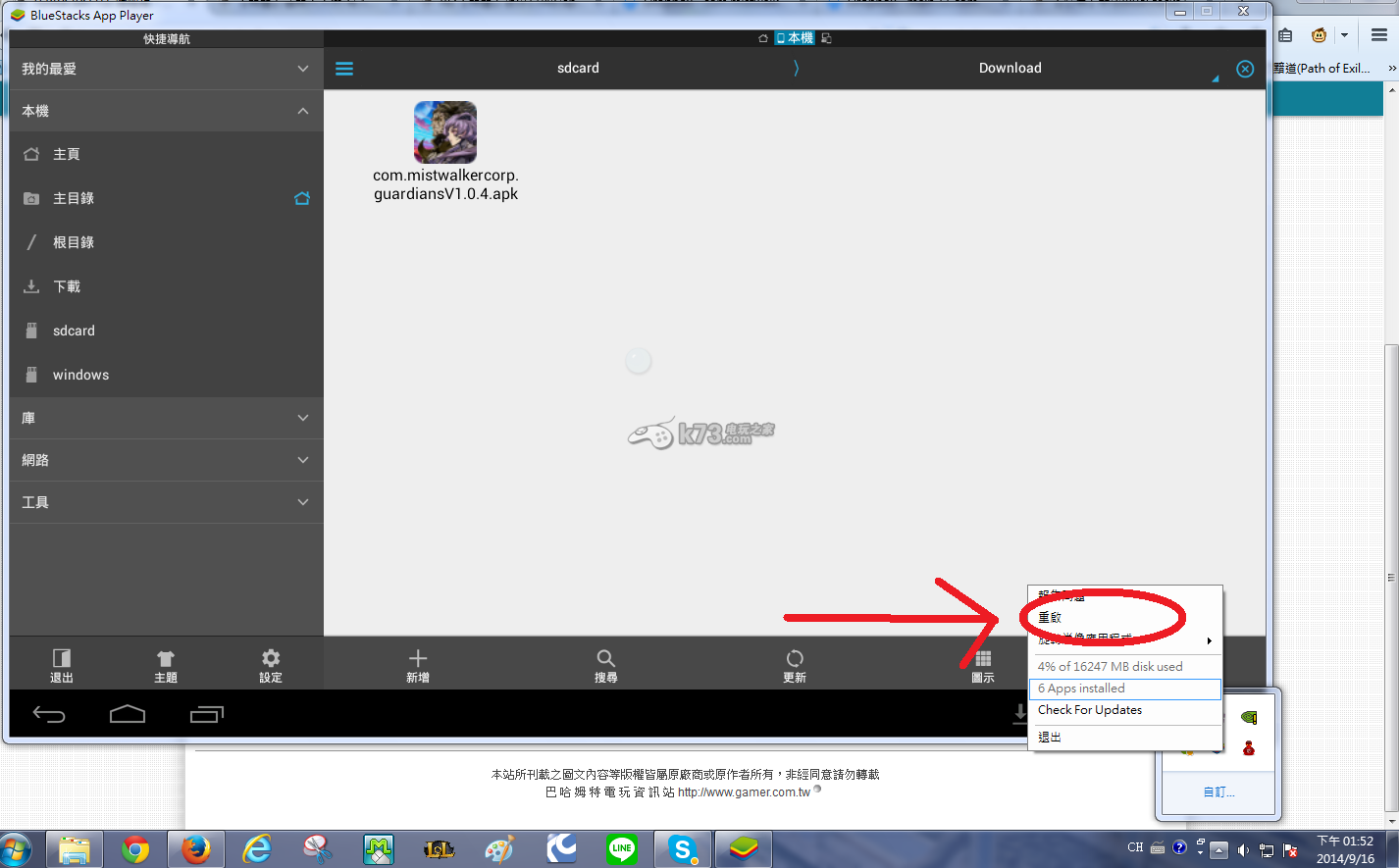This screenshot has height=868, width=1399.
Task: Open dropdown arrow beside monkey extension icon
Action: tap(1344, 35)
